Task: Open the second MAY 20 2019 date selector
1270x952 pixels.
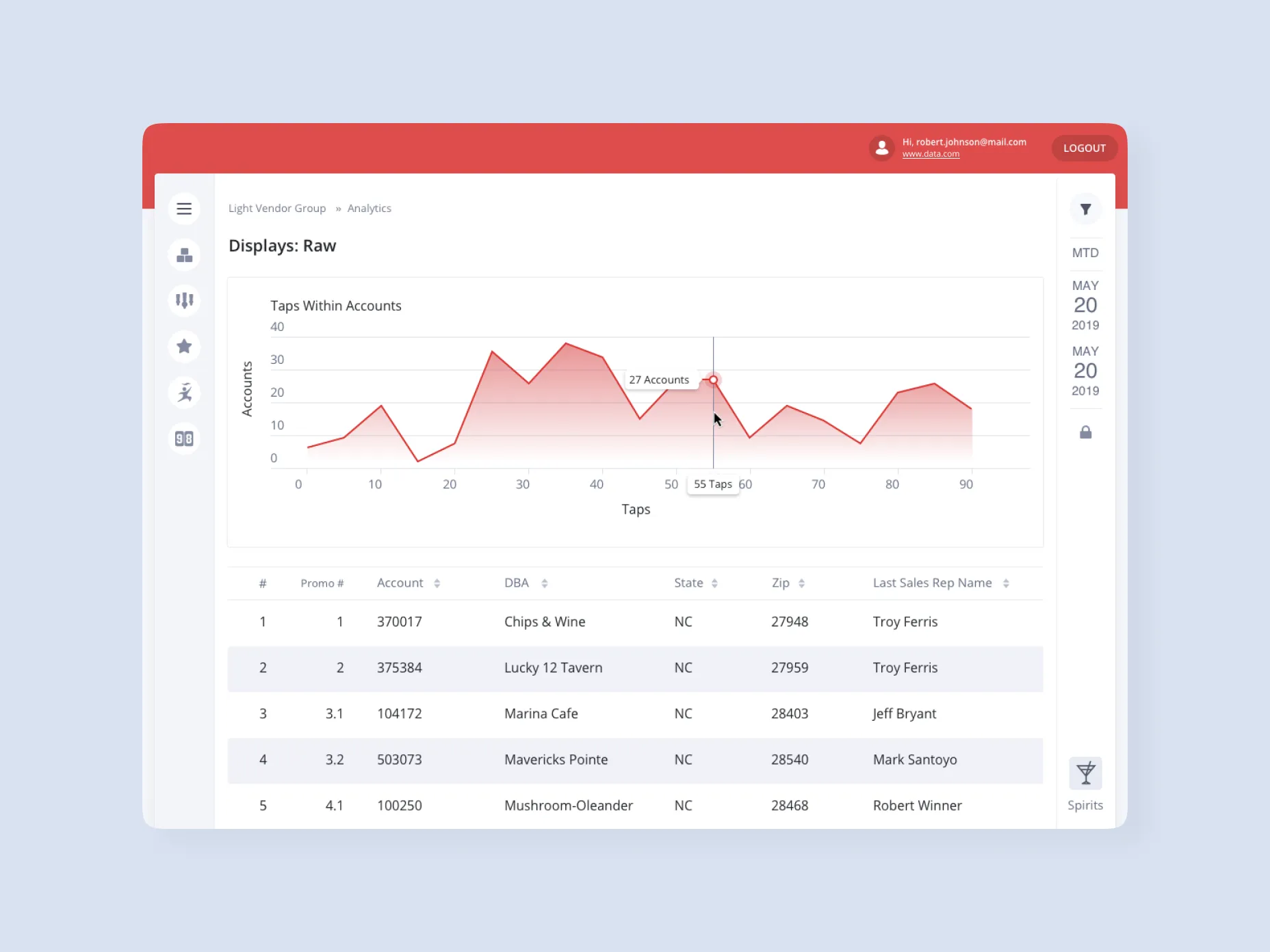Action: coord(1085,371)
